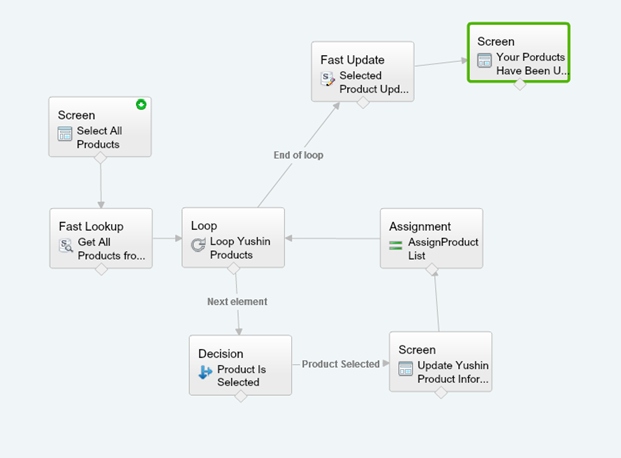Image resolution: width=621 pixels, height=458 pixels.
Task: Click the Update Yushin Product screen icon
Action: [405, 369]
